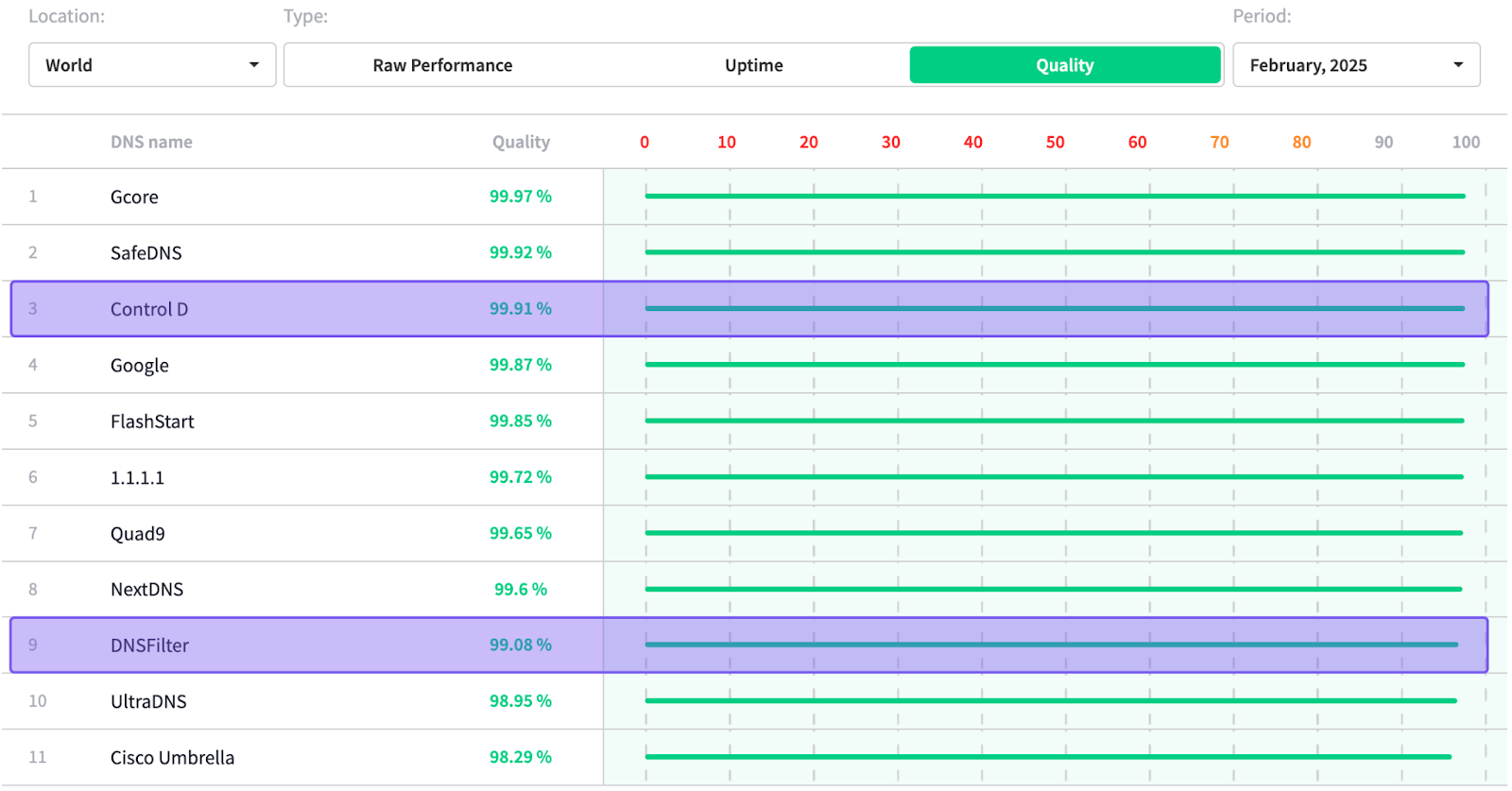This screenshot has width=1512, height=791.
Task: Open the World location dropdown
Action: tap(152, 65)
